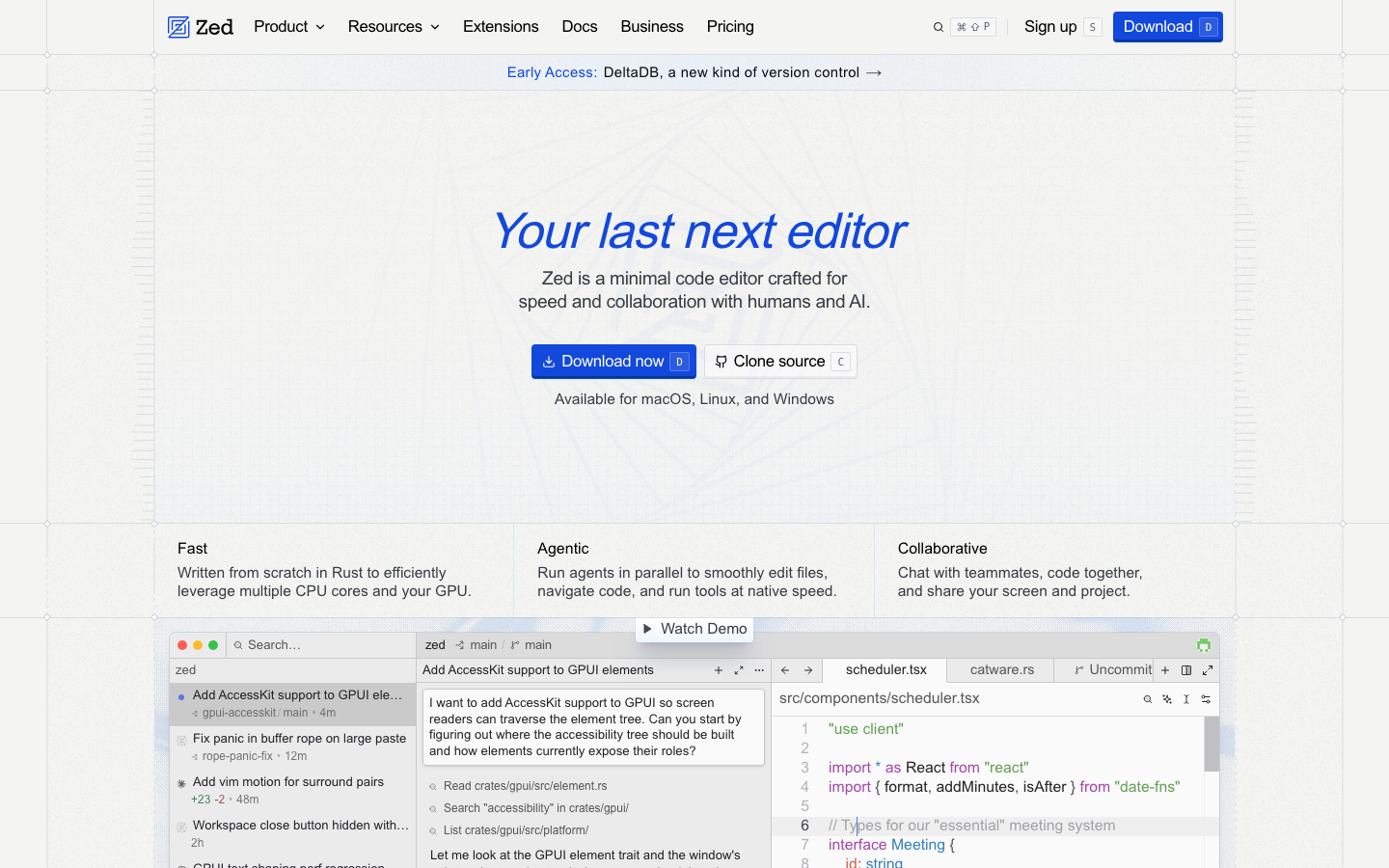Screen dimensions: 1389x868
Task: Click the 'zed' header in threads sidebar
Action: 186,670
